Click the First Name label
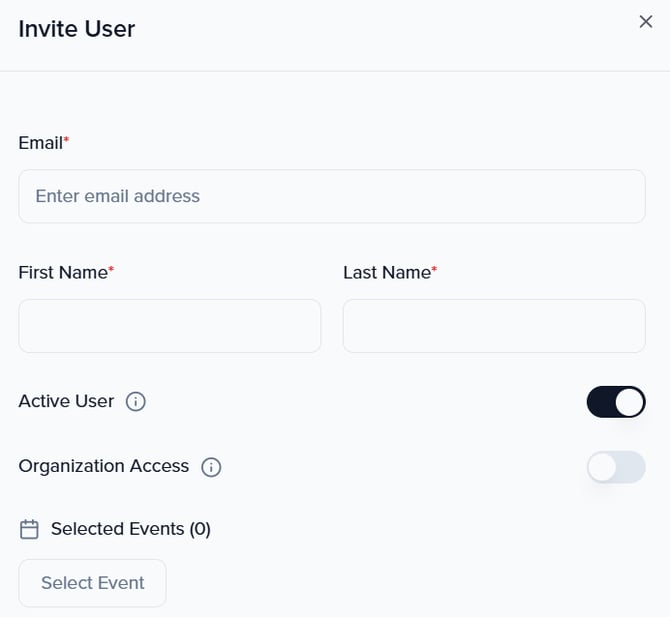 62,272
